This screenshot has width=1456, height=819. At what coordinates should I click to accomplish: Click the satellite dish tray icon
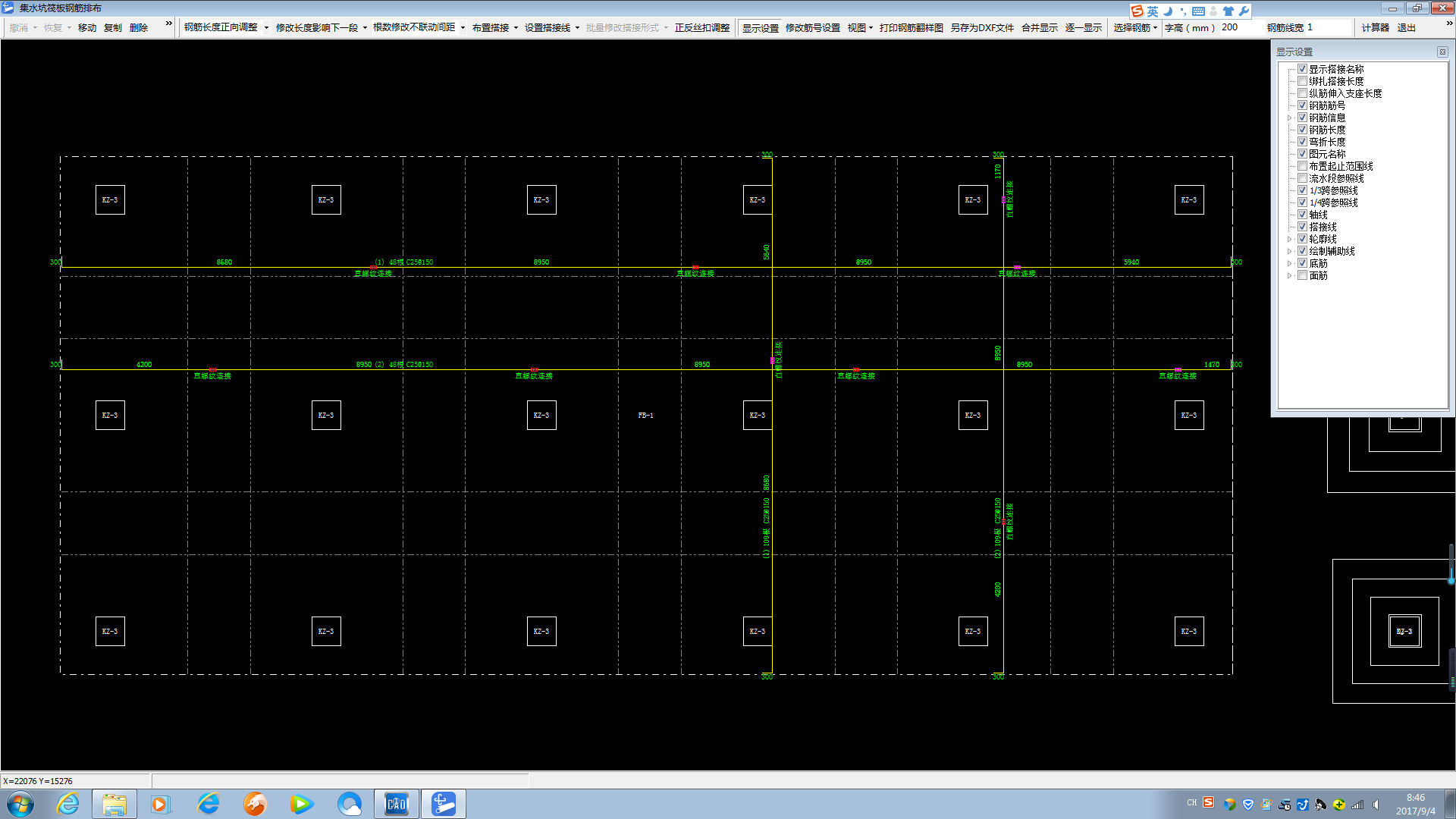[x=1321, y=805]
